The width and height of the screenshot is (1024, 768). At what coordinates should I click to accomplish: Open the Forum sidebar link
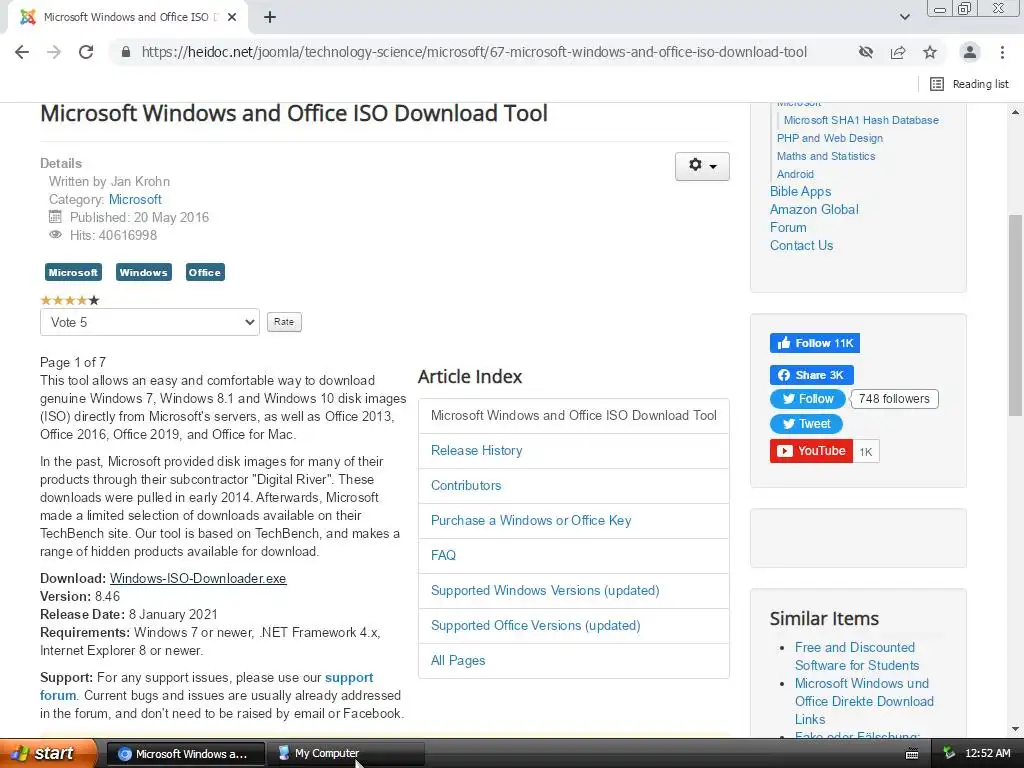[788, 227]
